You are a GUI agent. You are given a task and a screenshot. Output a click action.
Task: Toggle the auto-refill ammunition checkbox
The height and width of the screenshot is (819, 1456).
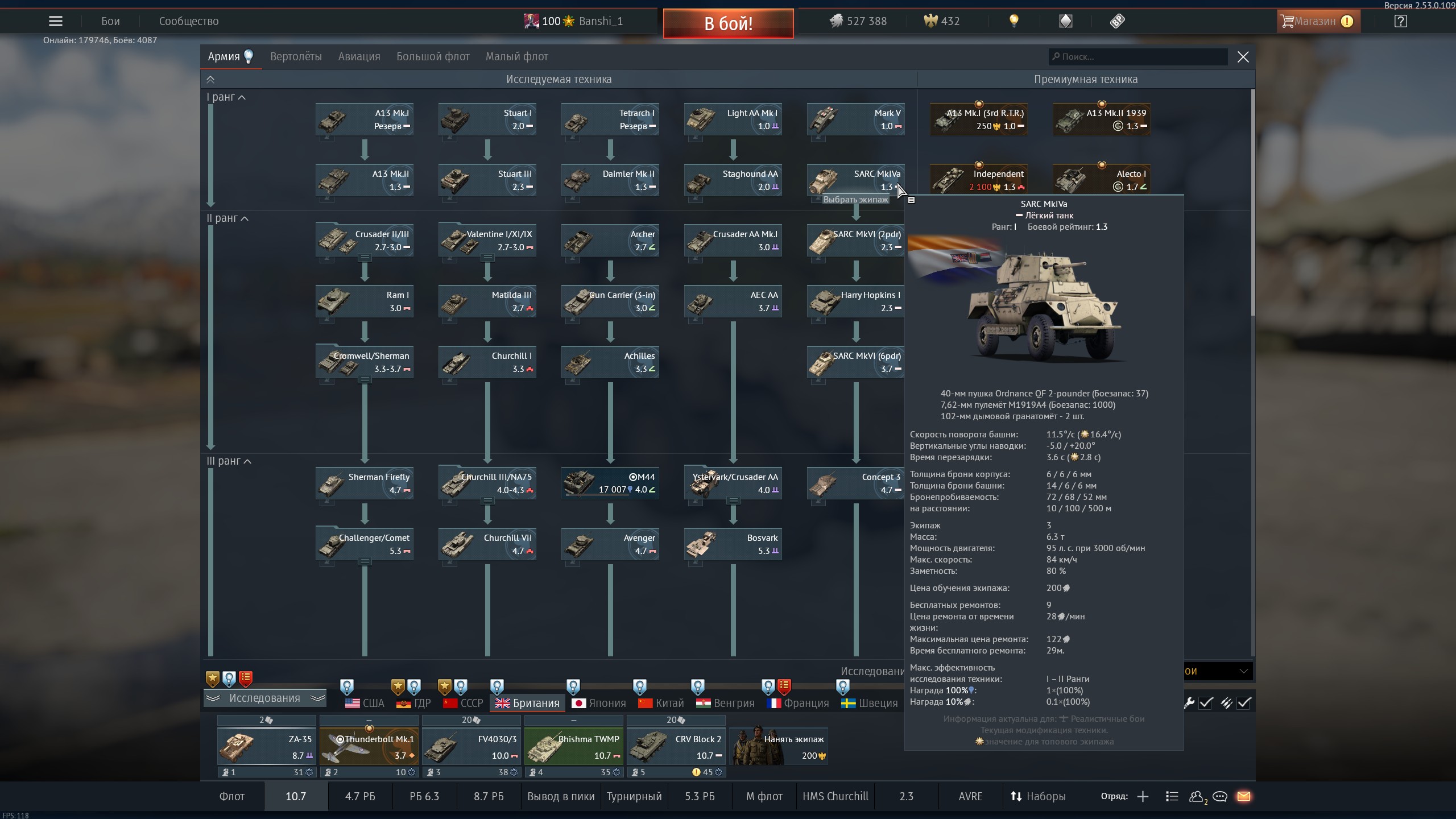coord(1244,703)
